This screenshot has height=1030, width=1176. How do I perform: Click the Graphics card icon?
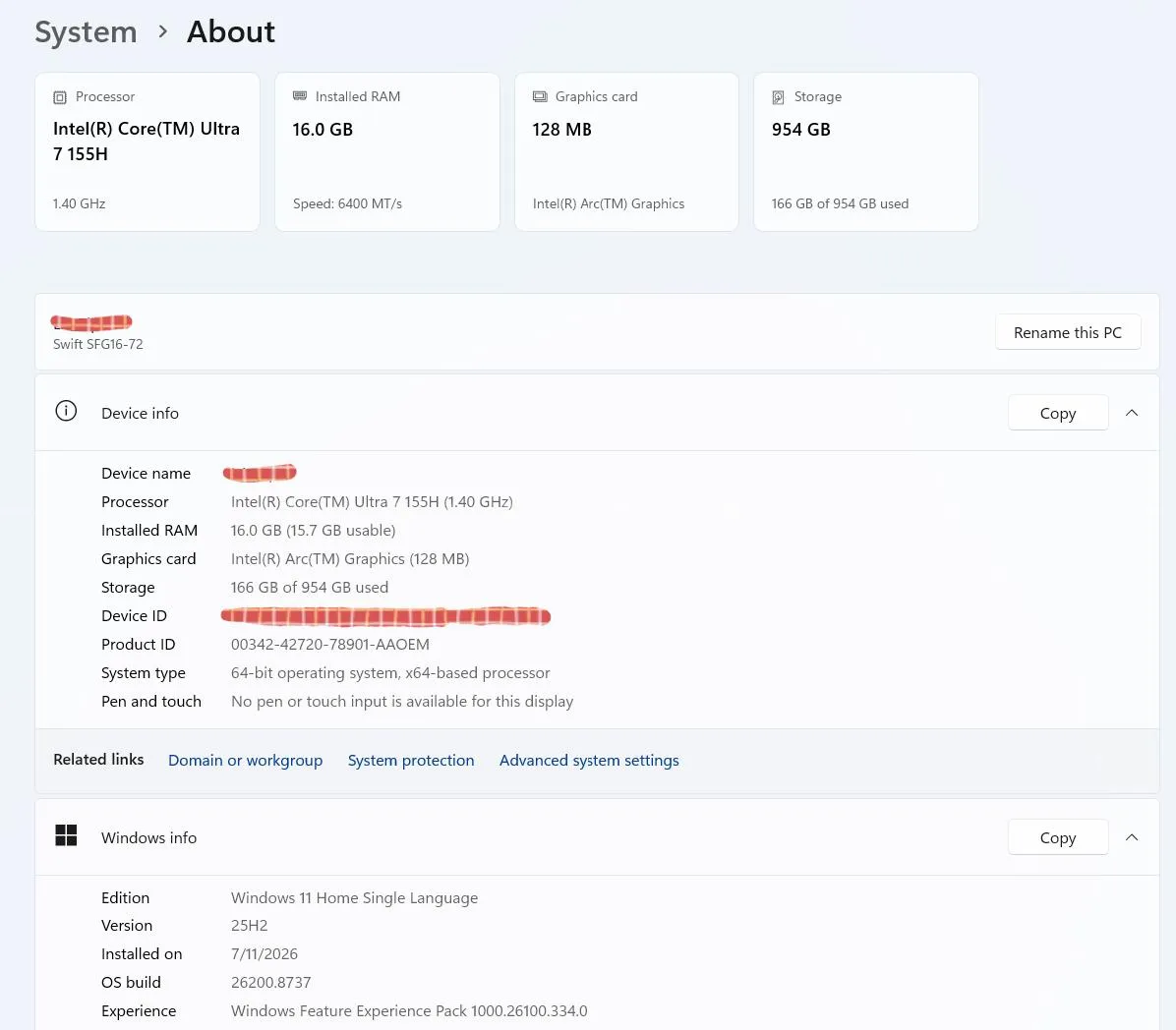coord(540,96)
